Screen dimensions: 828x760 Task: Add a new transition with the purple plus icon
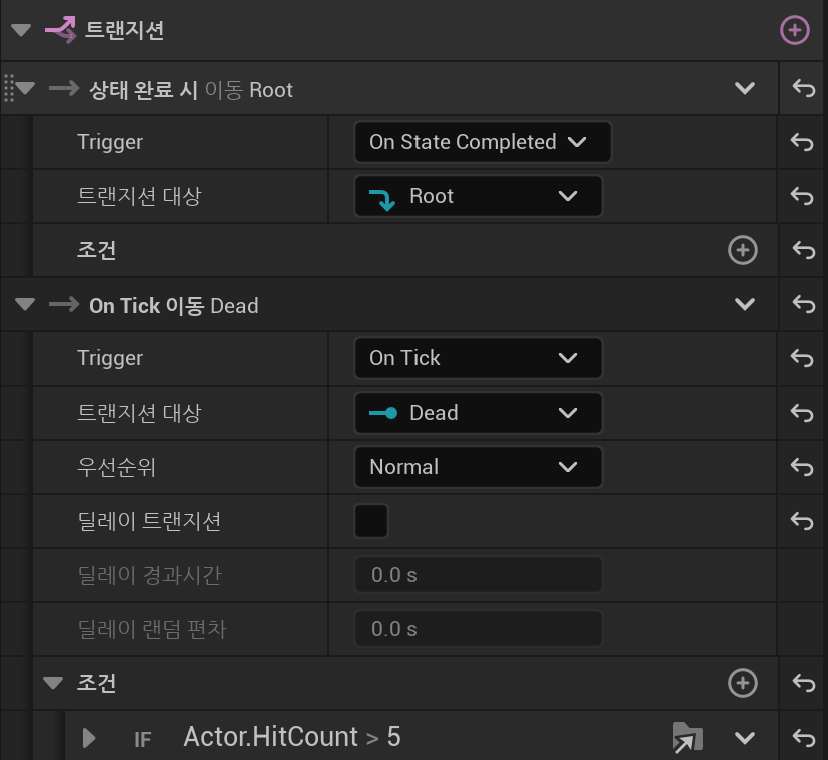click(795, 30)
